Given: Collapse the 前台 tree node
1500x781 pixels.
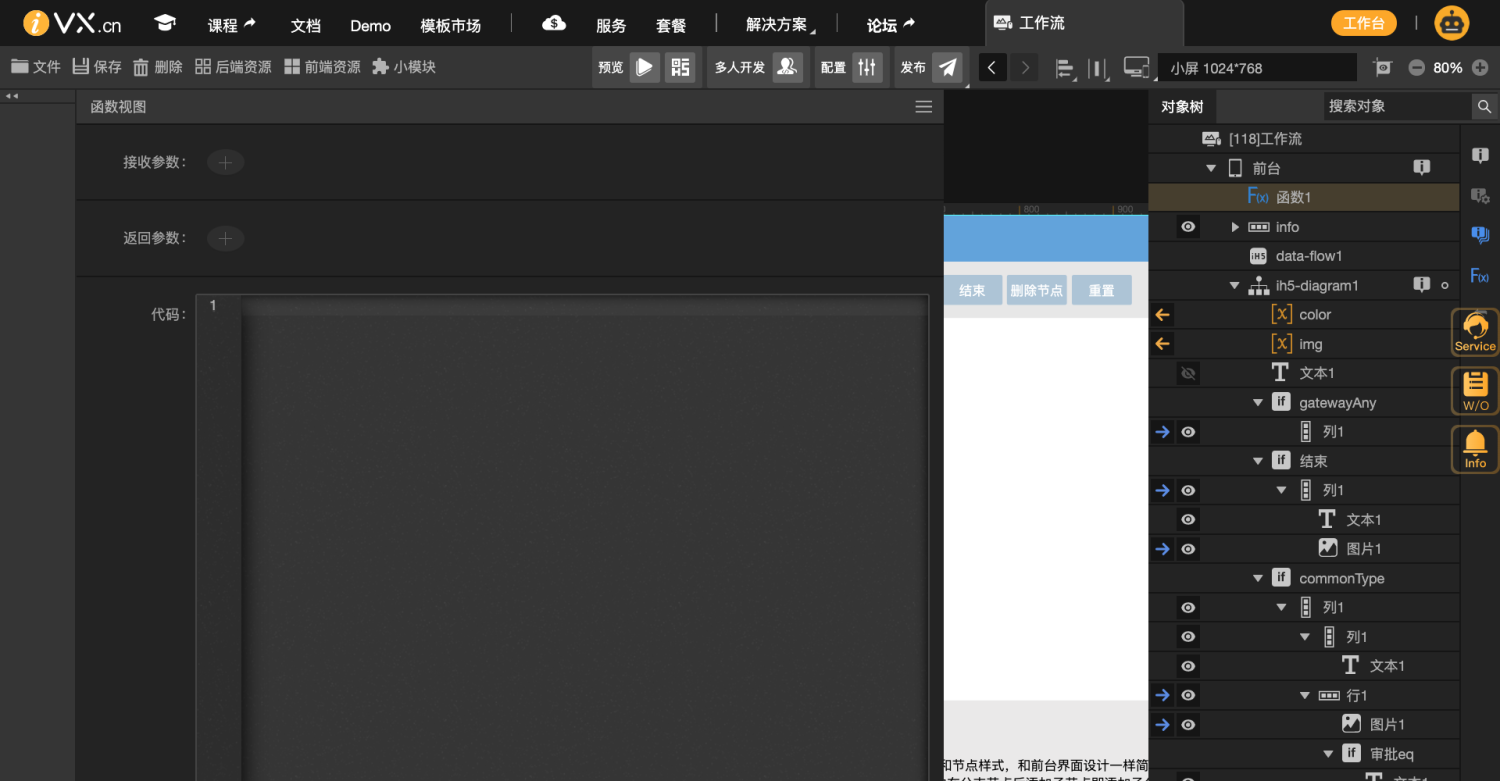Looking at the screenshot, I should point(1211,168).
